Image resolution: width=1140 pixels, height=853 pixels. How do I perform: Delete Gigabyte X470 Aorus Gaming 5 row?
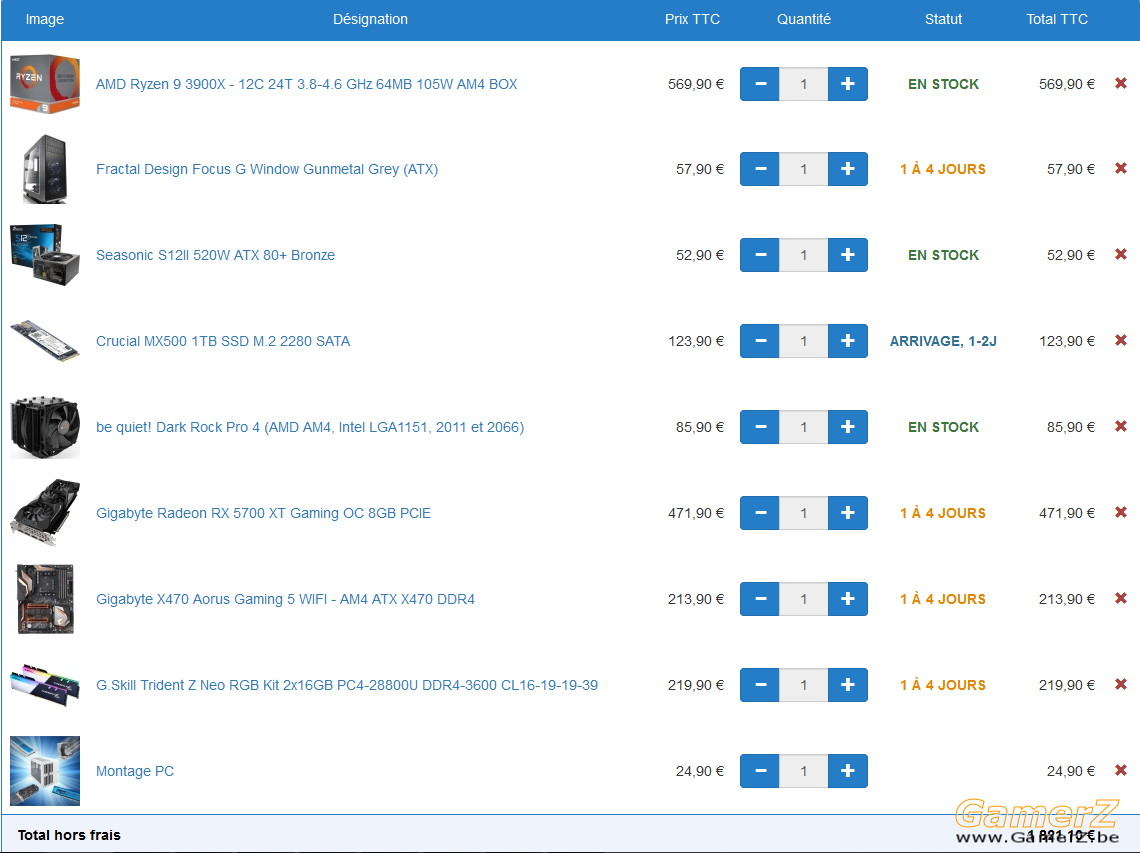(x=1121, y=598)
